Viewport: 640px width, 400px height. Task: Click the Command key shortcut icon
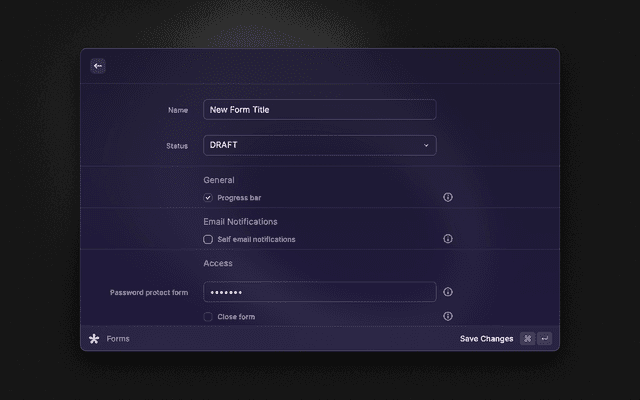coord(527,339)
